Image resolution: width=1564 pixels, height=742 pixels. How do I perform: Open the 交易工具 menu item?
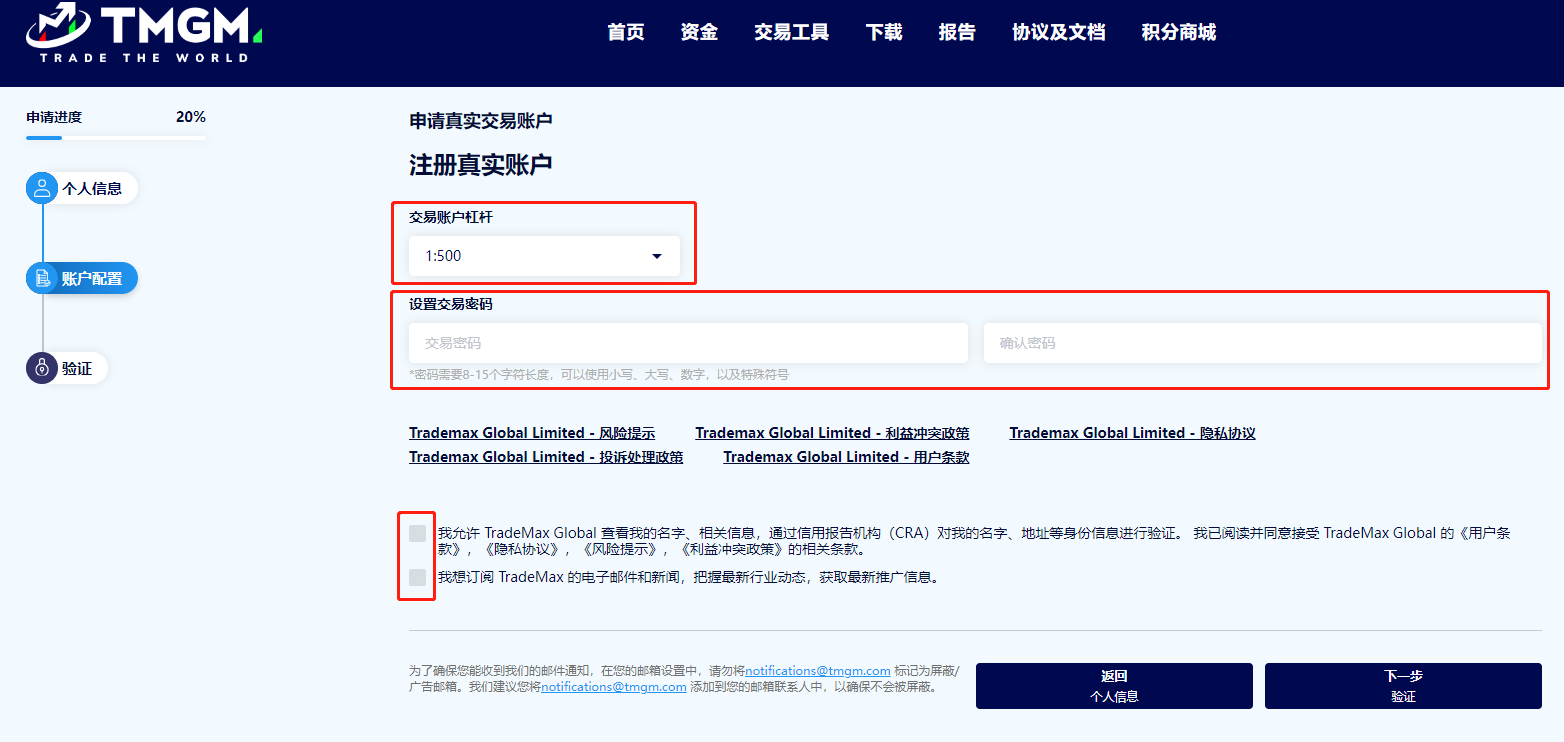pos(792,32)
